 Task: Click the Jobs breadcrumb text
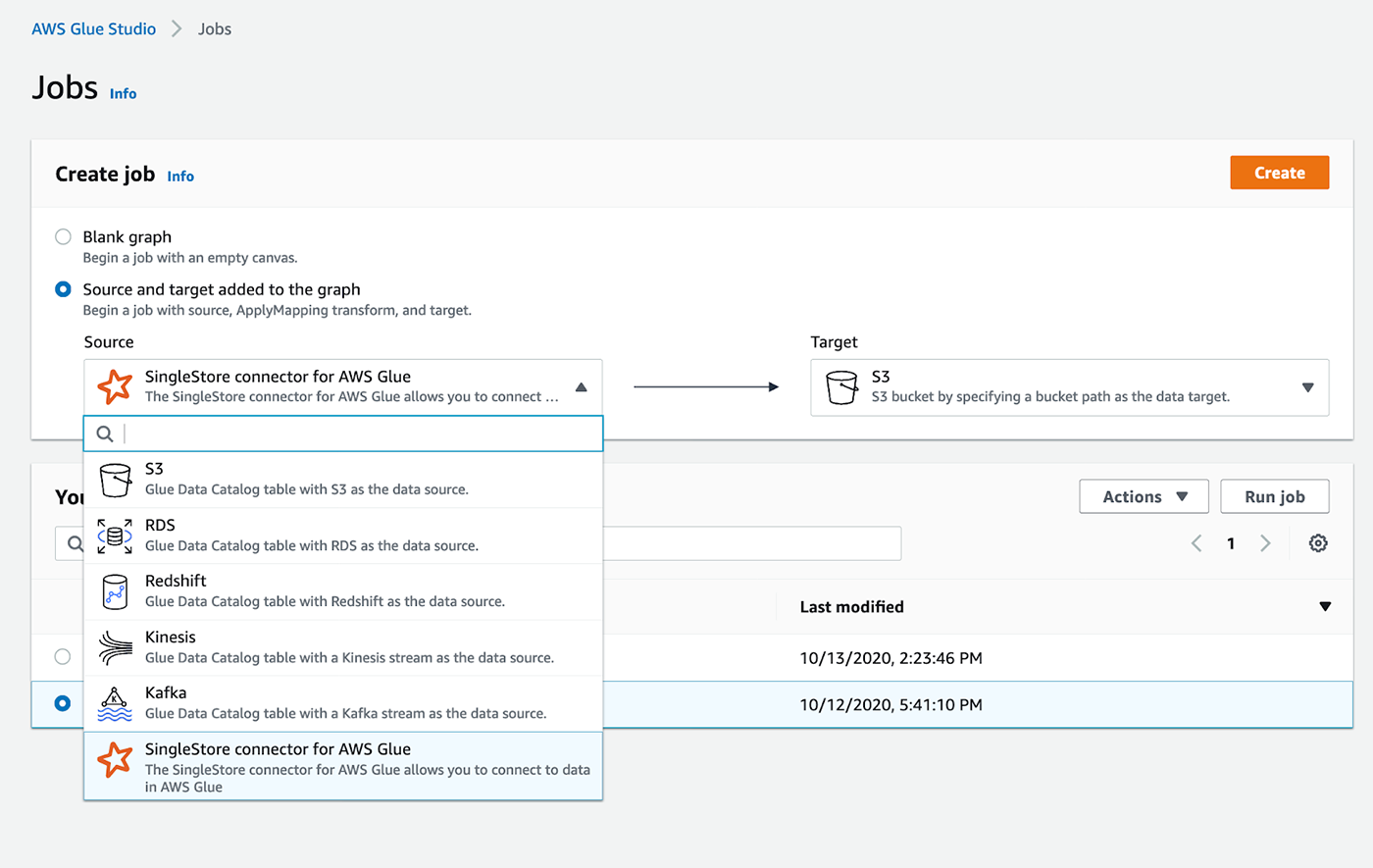(x=215, y=29)
